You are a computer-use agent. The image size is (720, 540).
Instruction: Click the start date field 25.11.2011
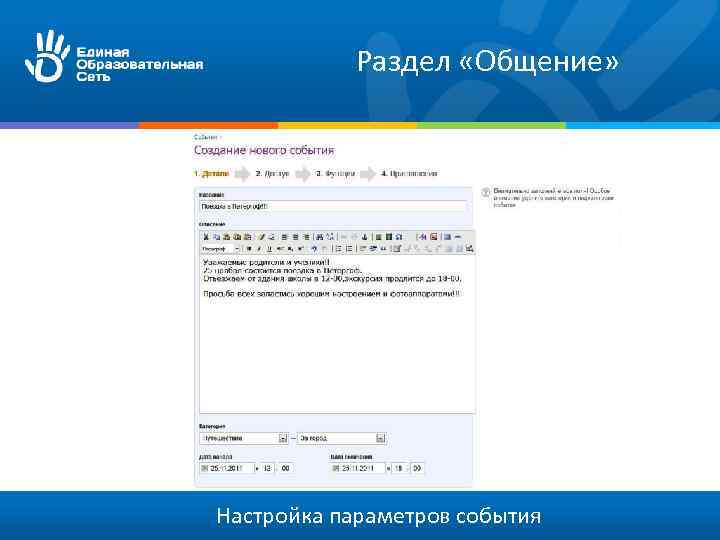227,468
